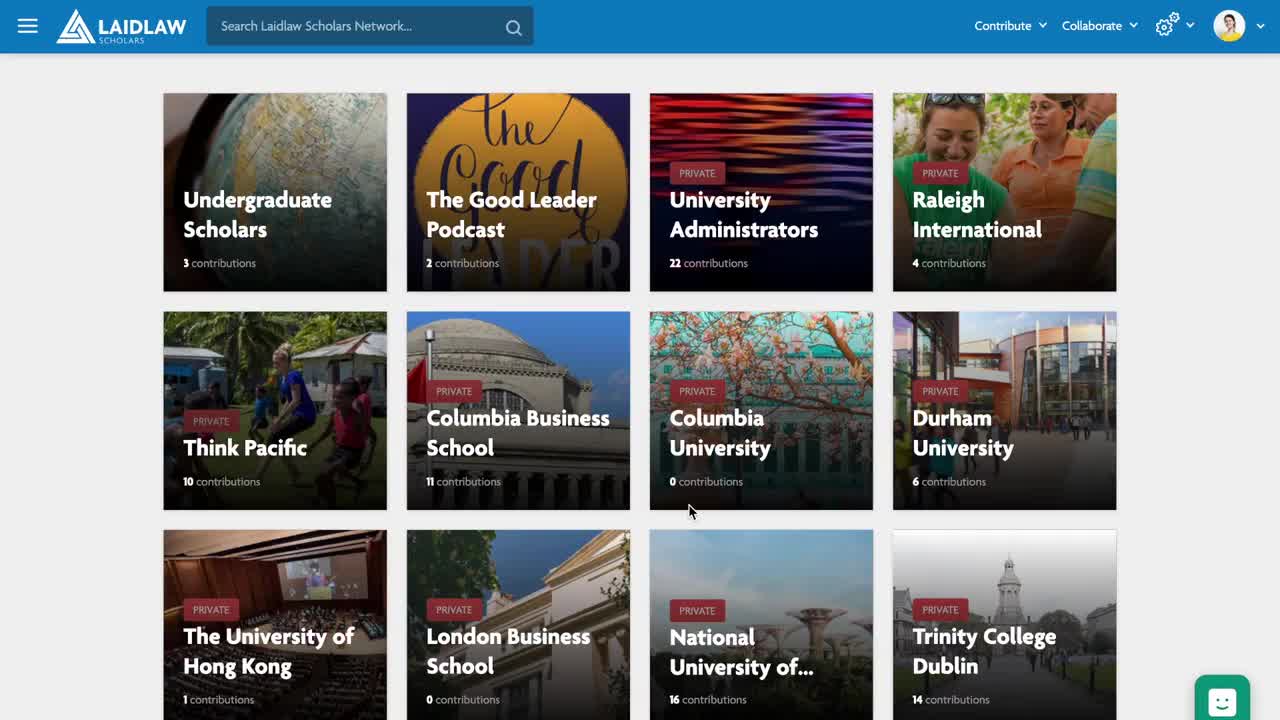The width and height of the screenshot is (1280, 720).
Task: Open the green chat widget
Action: pyautogui.click(x=1221, y=700)
